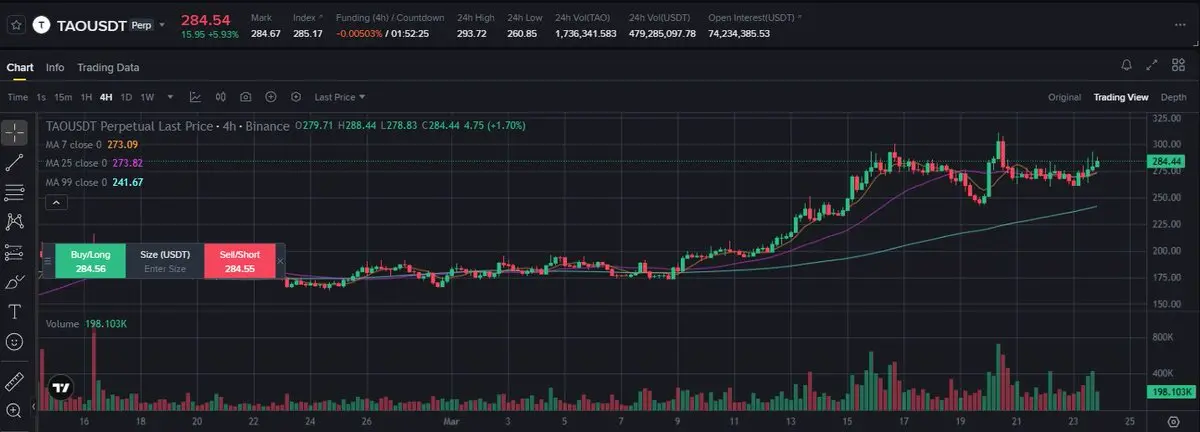This screenshot has height=432, width=1200.
Task: Select the MA 99 close indicator legend
Action: (94, 182)
